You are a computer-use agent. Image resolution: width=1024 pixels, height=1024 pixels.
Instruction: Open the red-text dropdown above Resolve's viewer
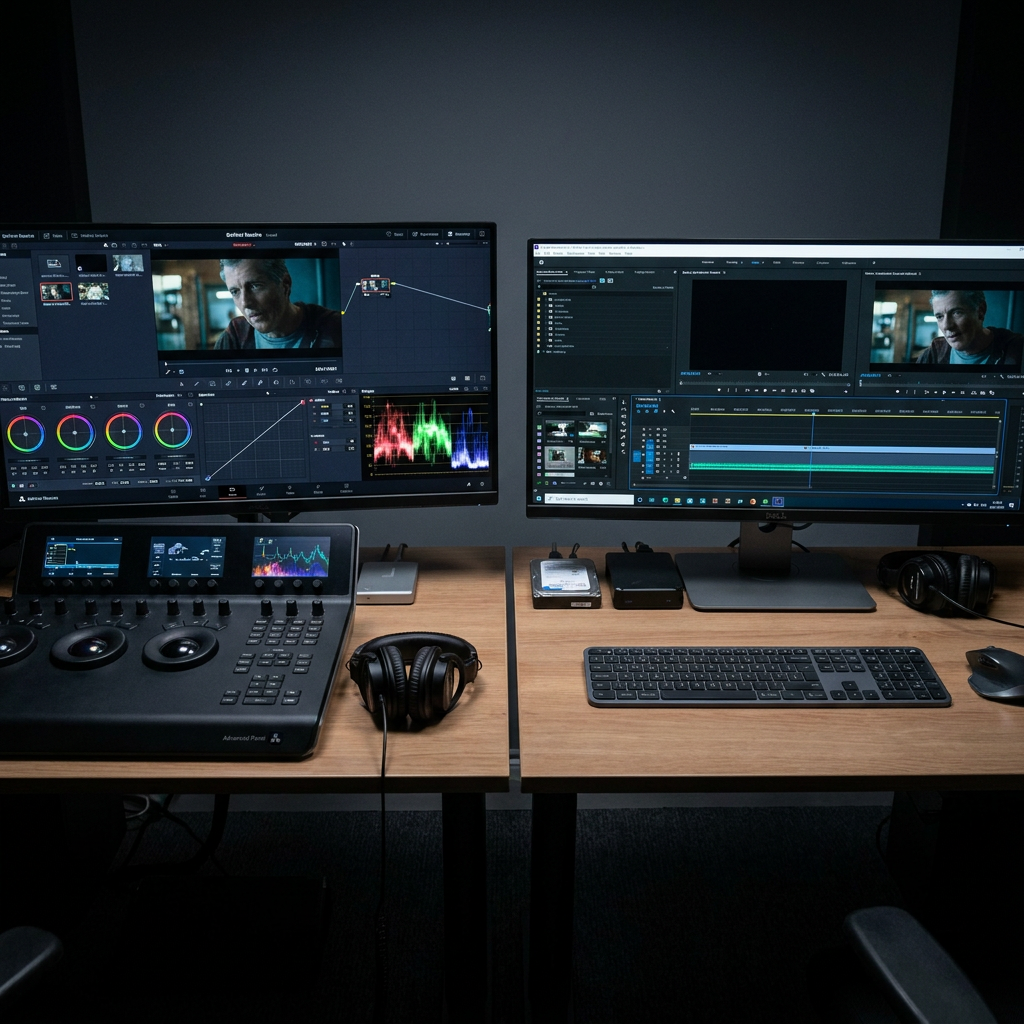coord(244,245)
